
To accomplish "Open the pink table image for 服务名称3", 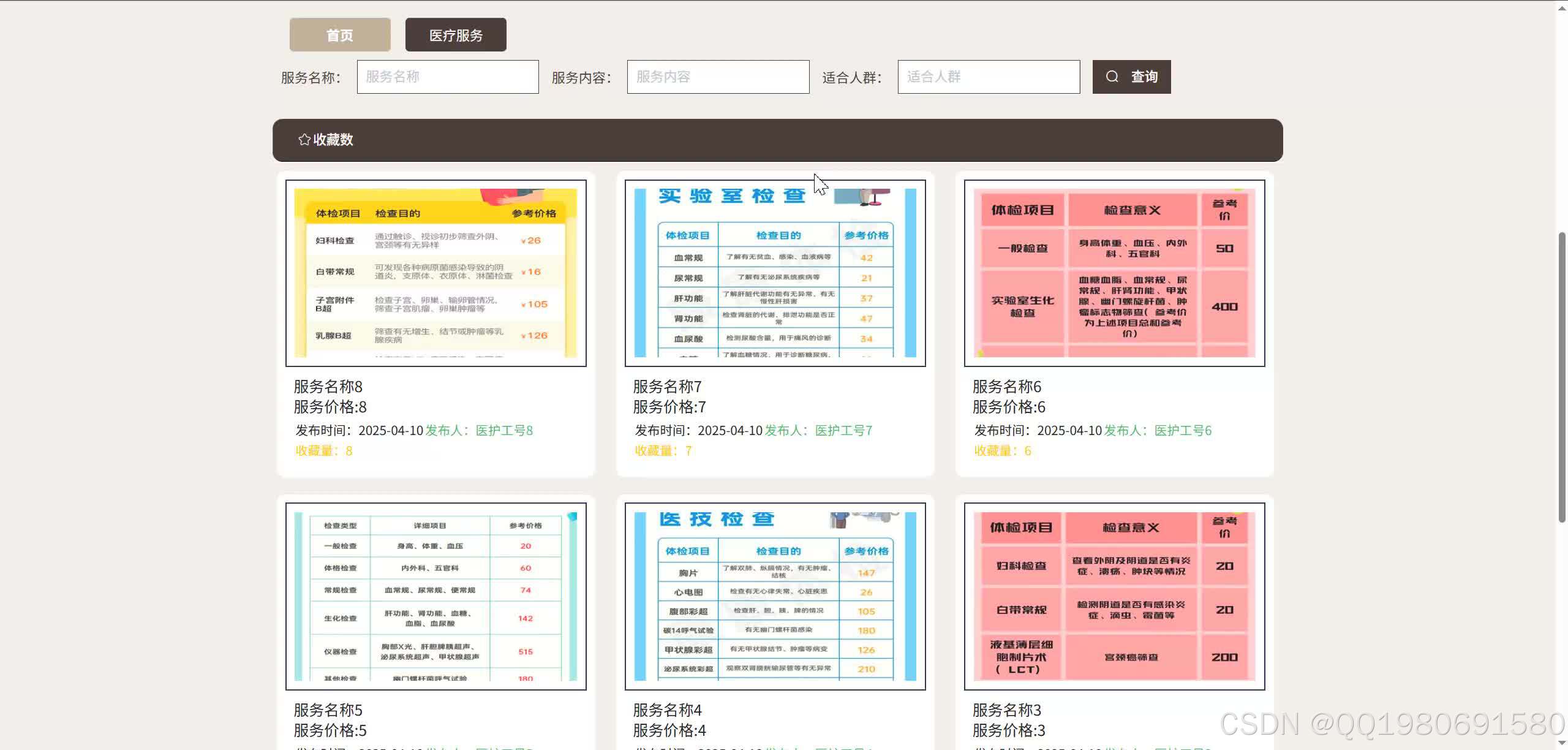I will (1115, 594).
